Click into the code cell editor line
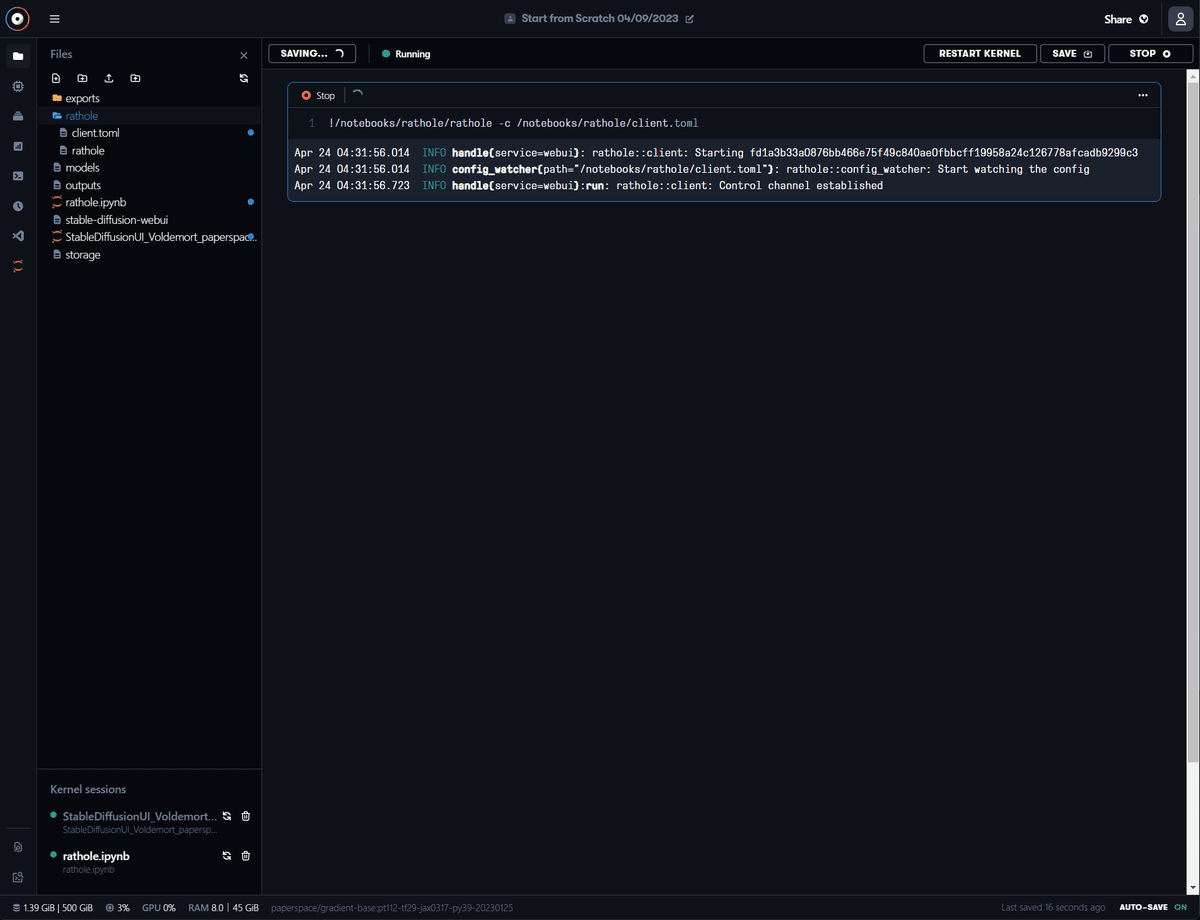This screenshot has height=920, width=1200. 725,123
